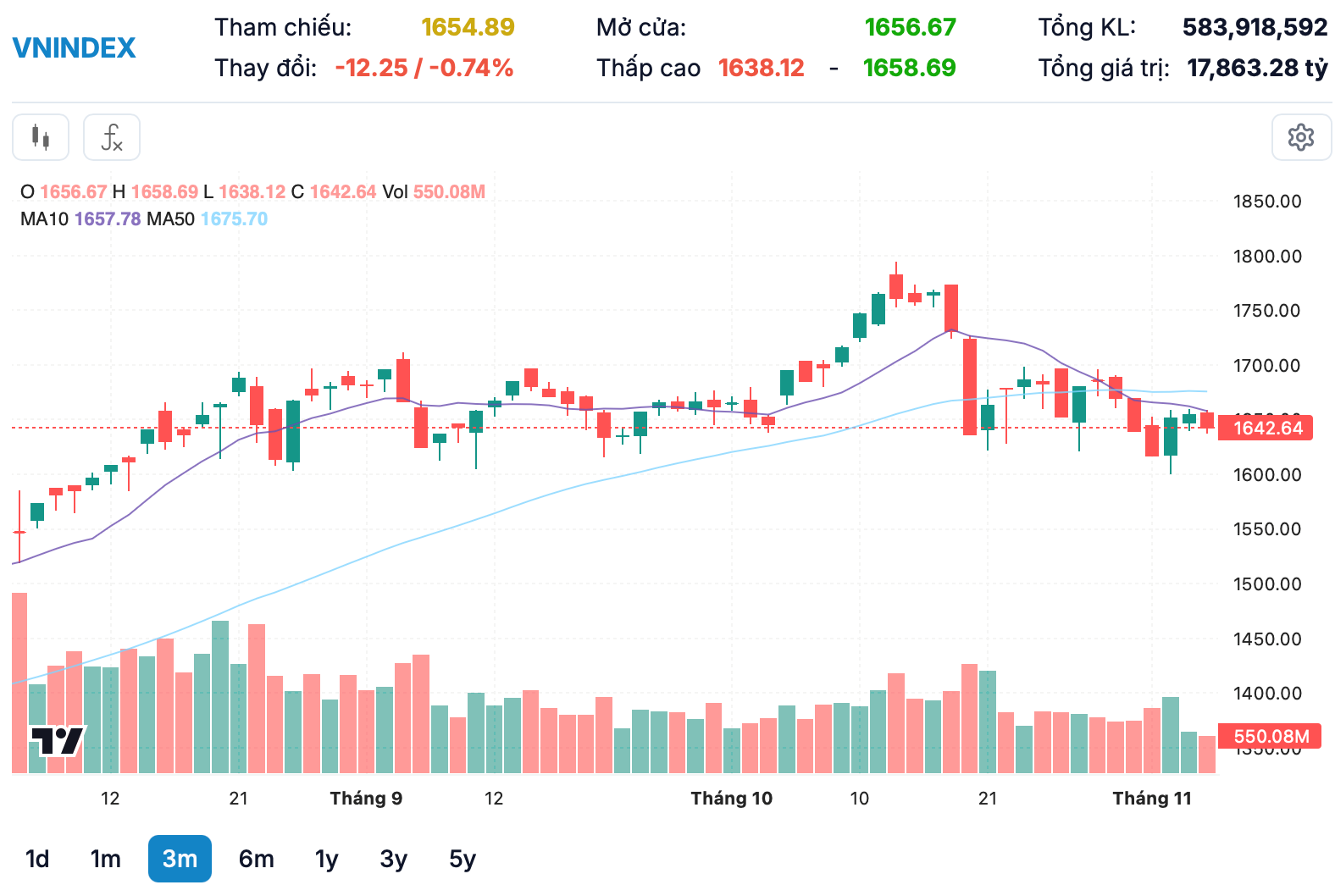Click the 1800.00 price scale label

coord(1267,256)
